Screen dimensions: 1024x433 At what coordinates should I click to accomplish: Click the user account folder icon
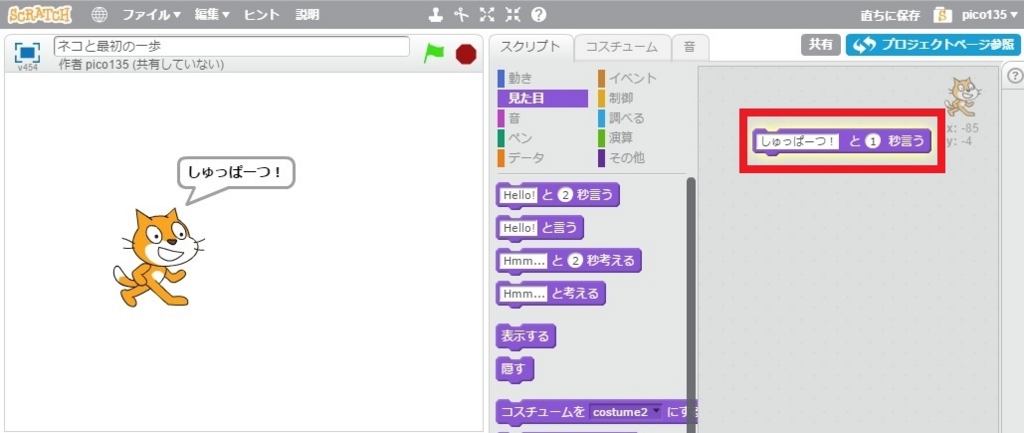(x=943, y=14)
